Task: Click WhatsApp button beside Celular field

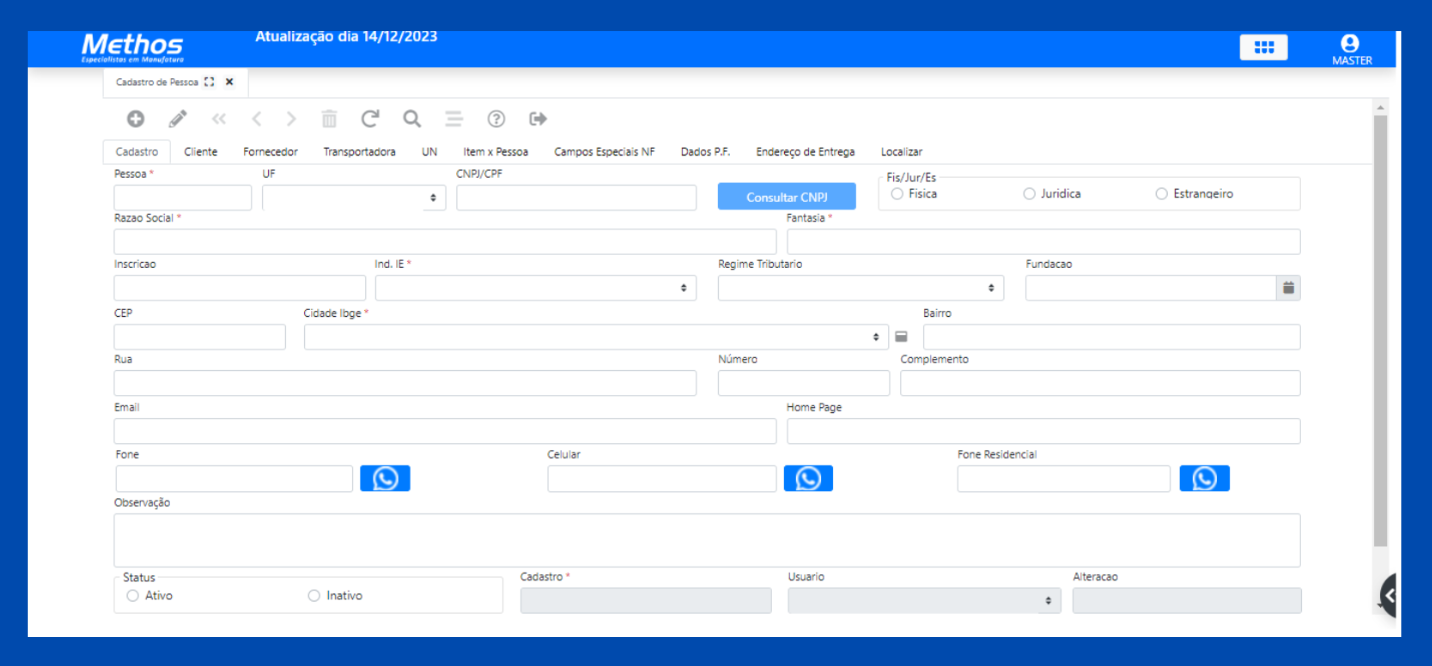Action: click(x=808, y=478)
